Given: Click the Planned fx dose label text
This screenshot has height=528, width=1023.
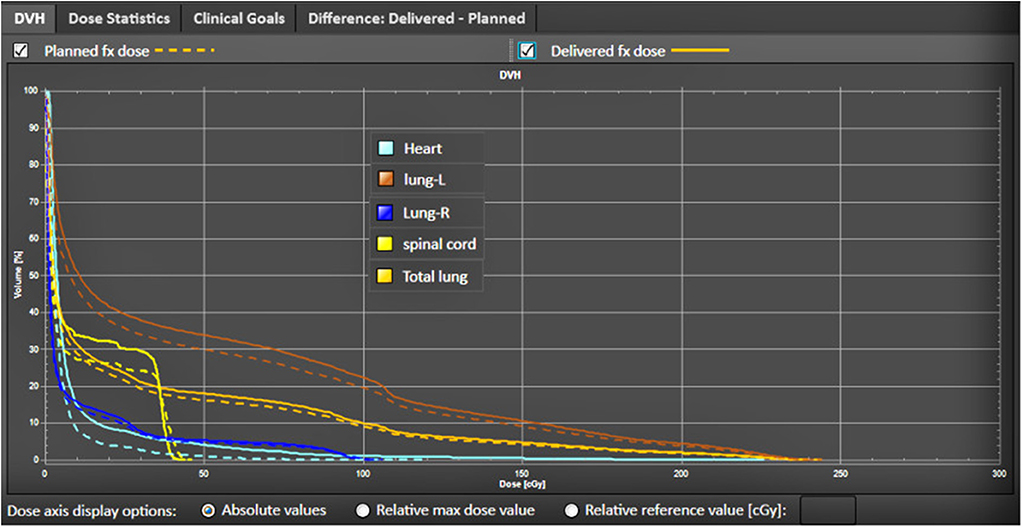Looking at the screenshot, I should click(97, 50).
